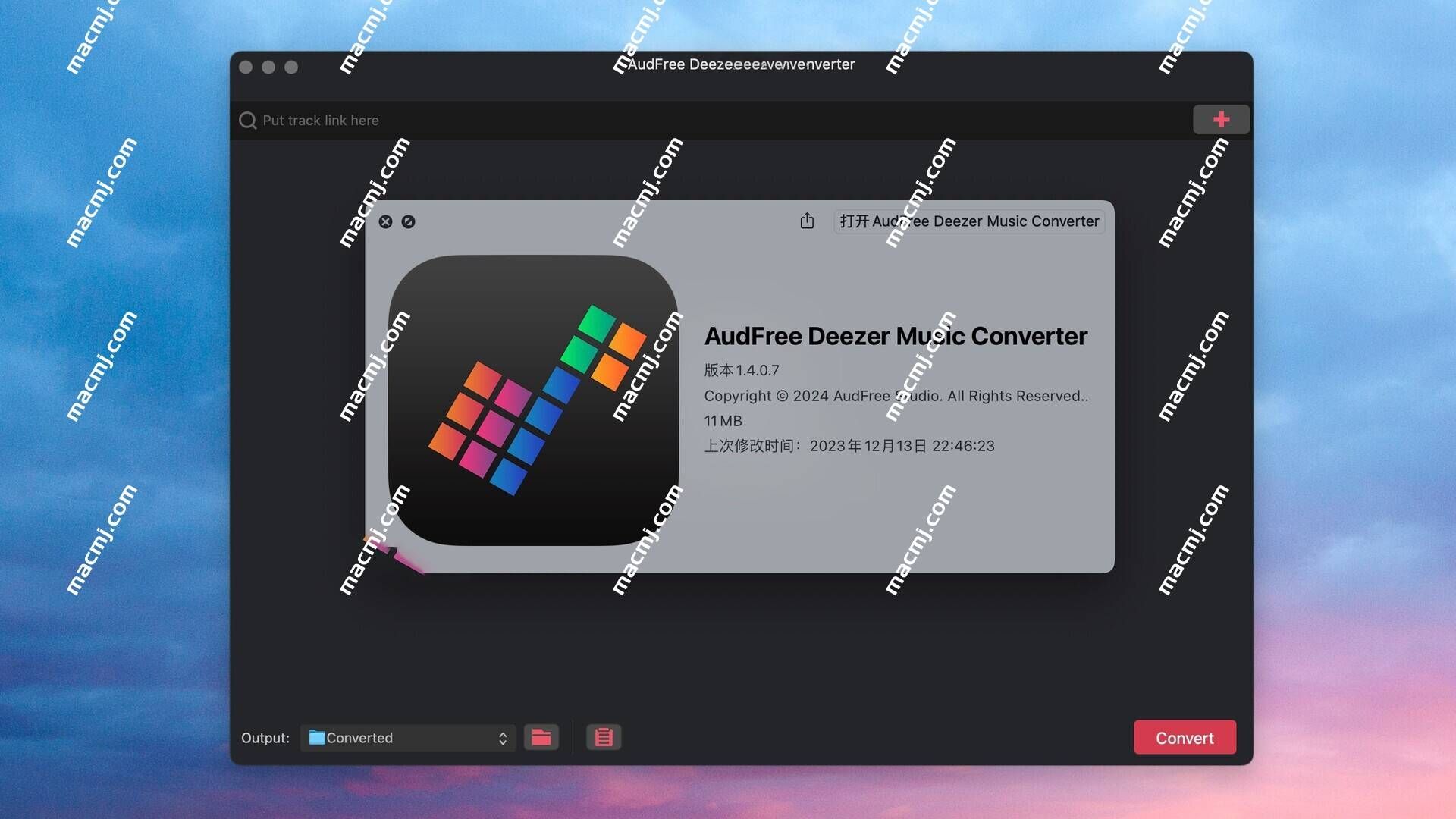The image size is (1456, 819).
Task: Click the 'AudFree Deezer Music Converter' heading
Action: coord(896,336)
